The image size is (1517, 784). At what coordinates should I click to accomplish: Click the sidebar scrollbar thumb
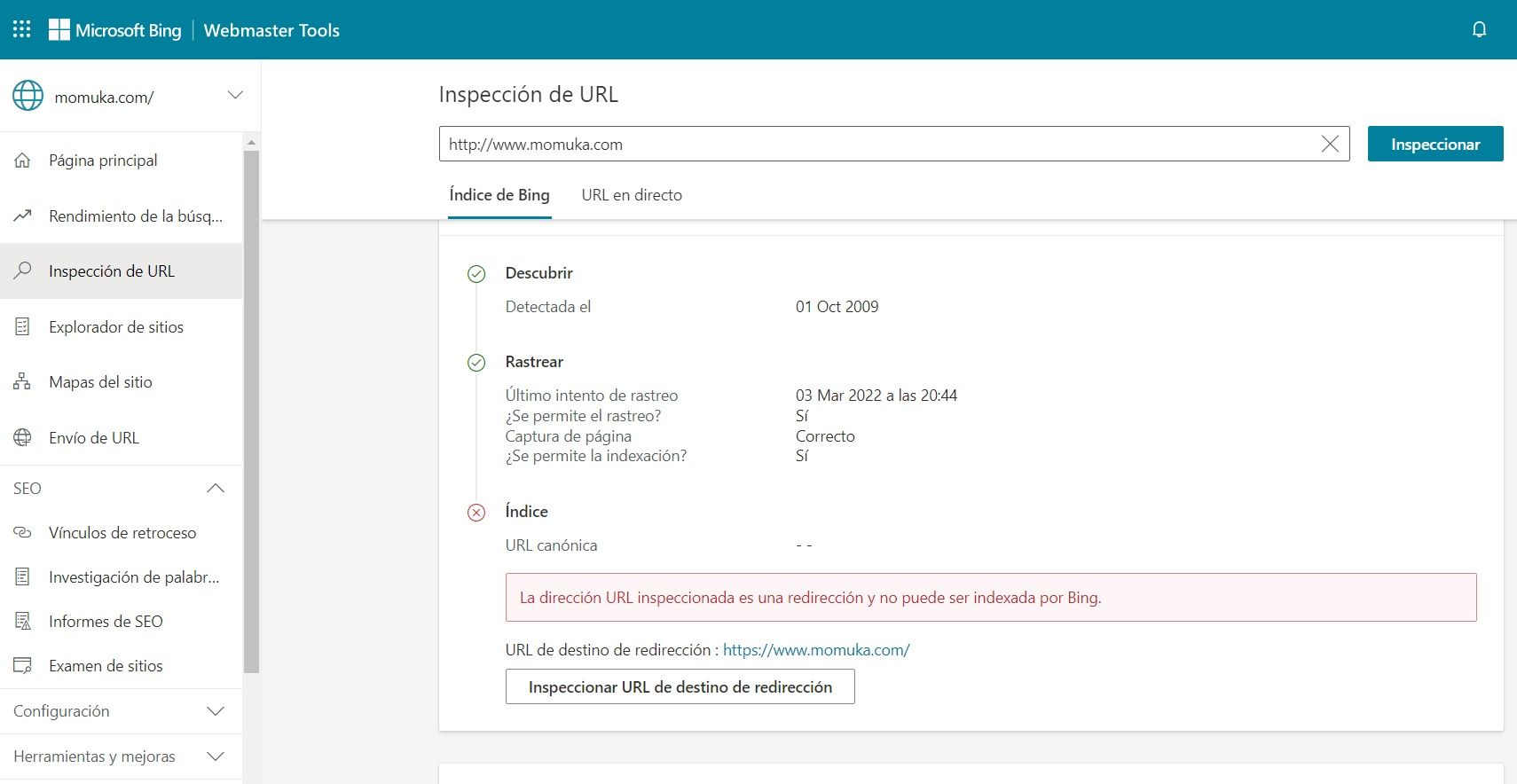tap(251, 412)
